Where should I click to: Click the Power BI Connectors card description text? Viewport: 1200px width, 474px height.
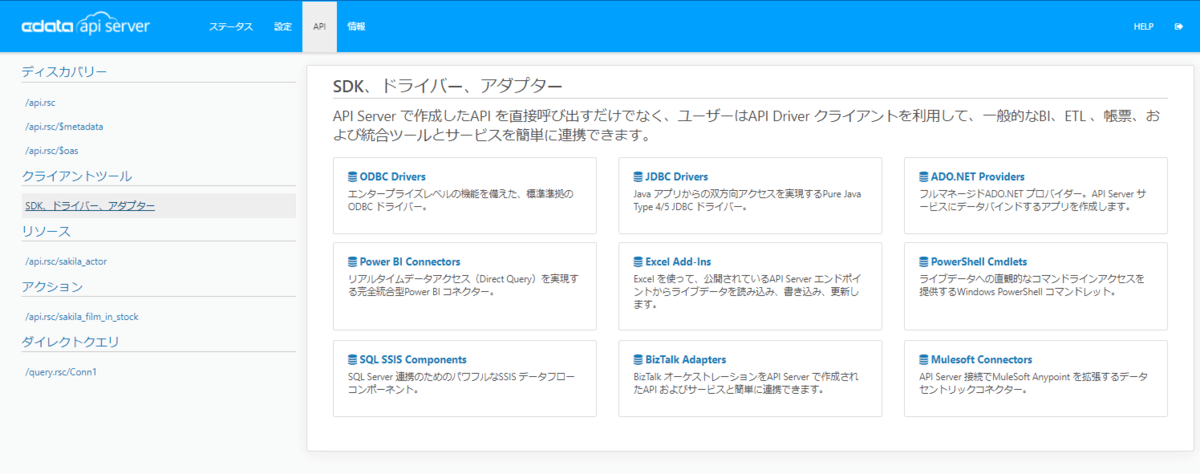[461, 285]
